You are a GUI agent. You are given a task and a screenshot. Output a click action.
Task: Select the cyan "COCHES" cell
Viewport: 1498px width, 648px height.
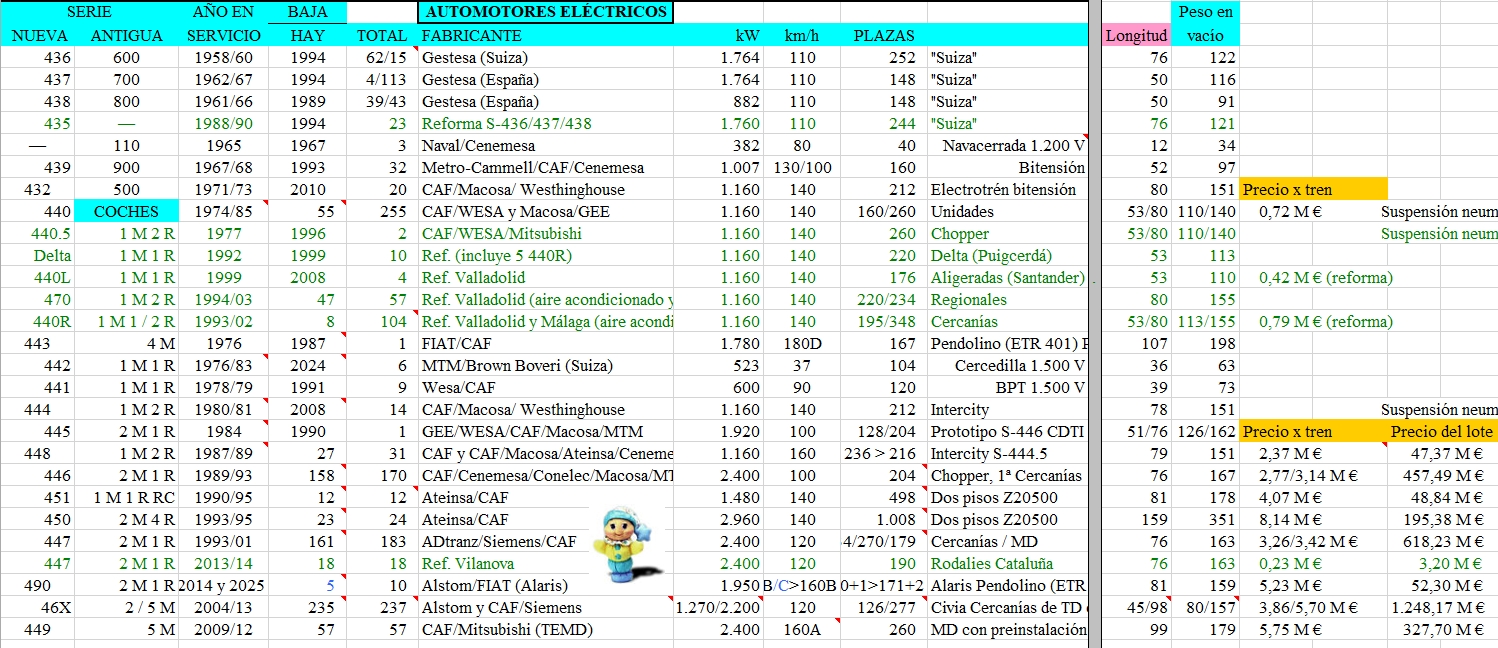(x=126, y=211)
